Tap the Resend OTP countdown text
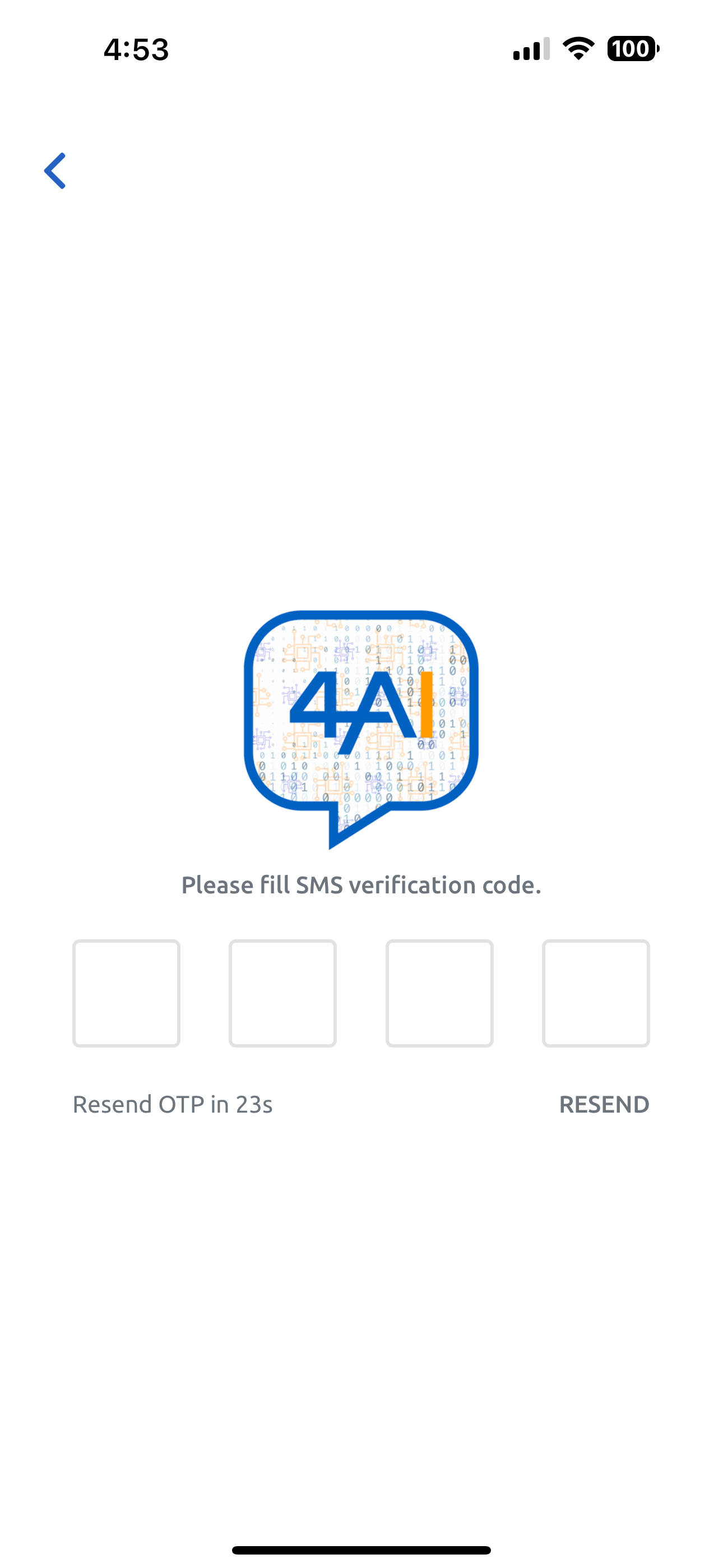The width and height of the screenshot is (723, 1568). pos(172,1104)
